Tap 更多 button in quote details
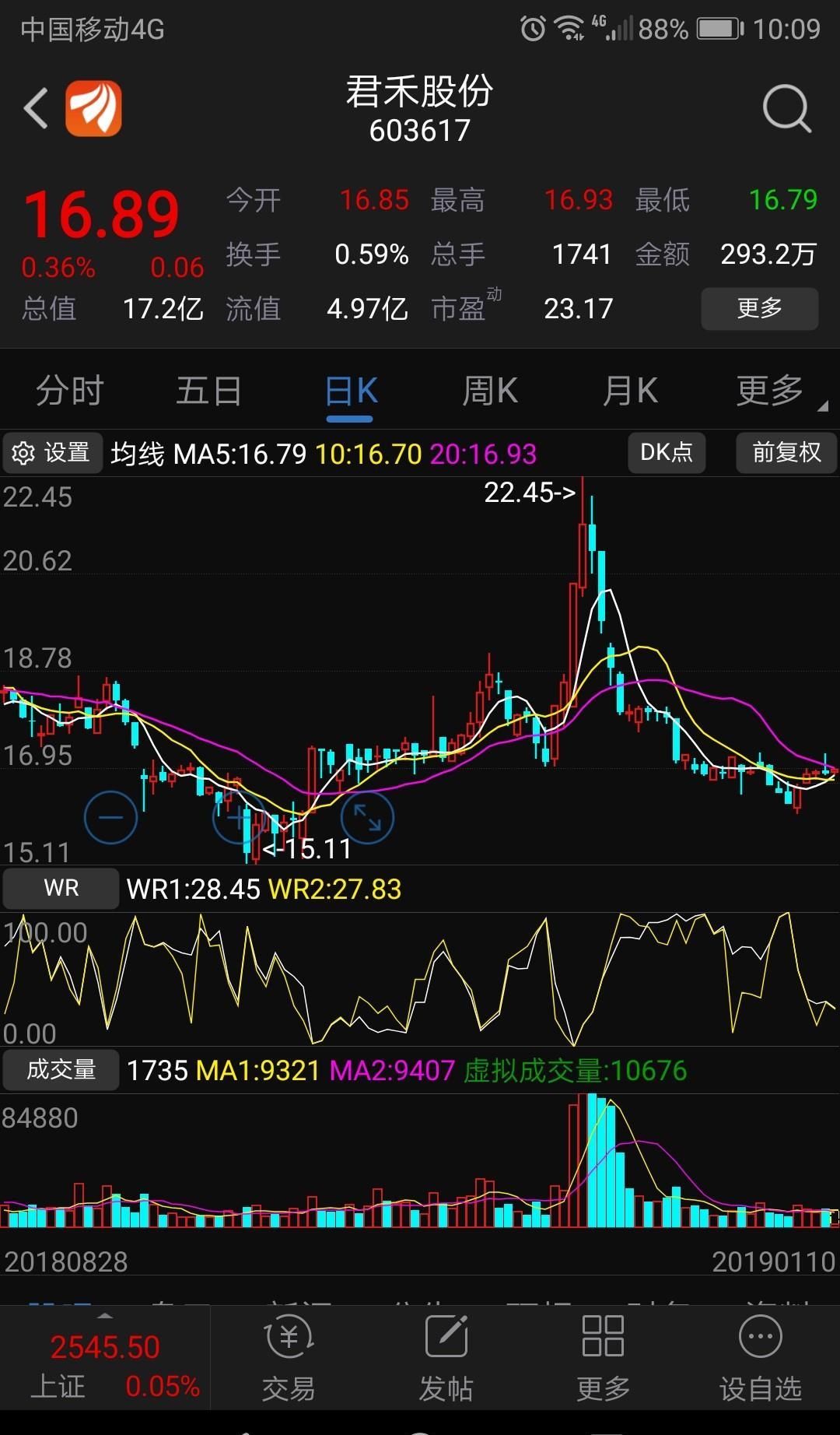This screenshot has height=1435, width=840. click(x=760, y=308)
